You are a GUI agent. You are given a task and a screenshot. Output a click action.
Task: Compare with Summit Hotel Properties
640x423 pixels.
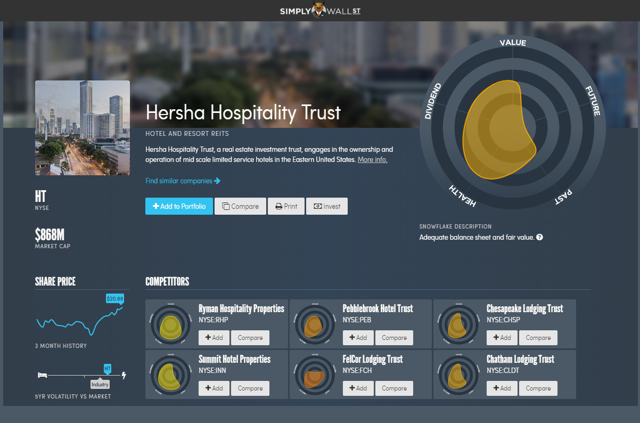tap(250, 388)
